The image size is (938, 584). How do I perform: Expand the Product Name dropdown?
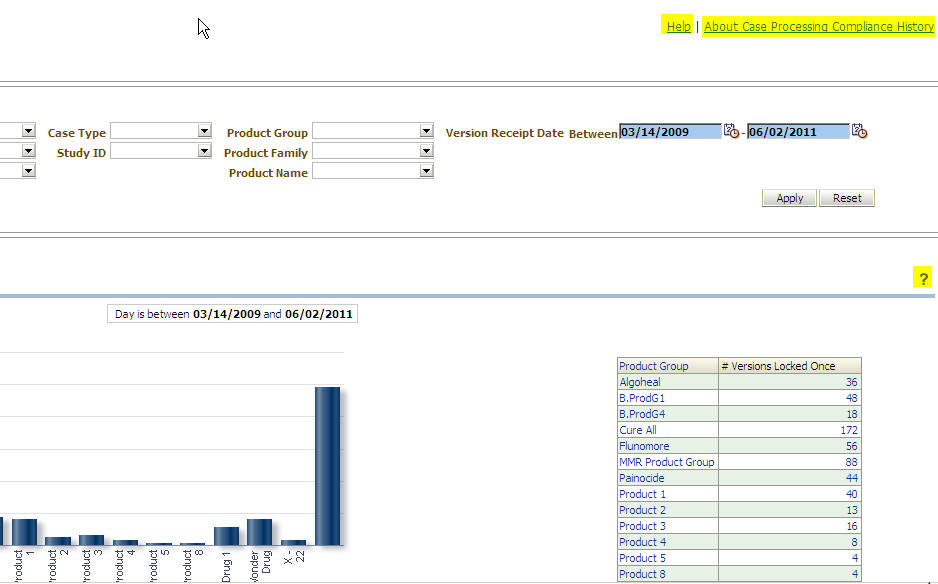[x=426, y=171]
